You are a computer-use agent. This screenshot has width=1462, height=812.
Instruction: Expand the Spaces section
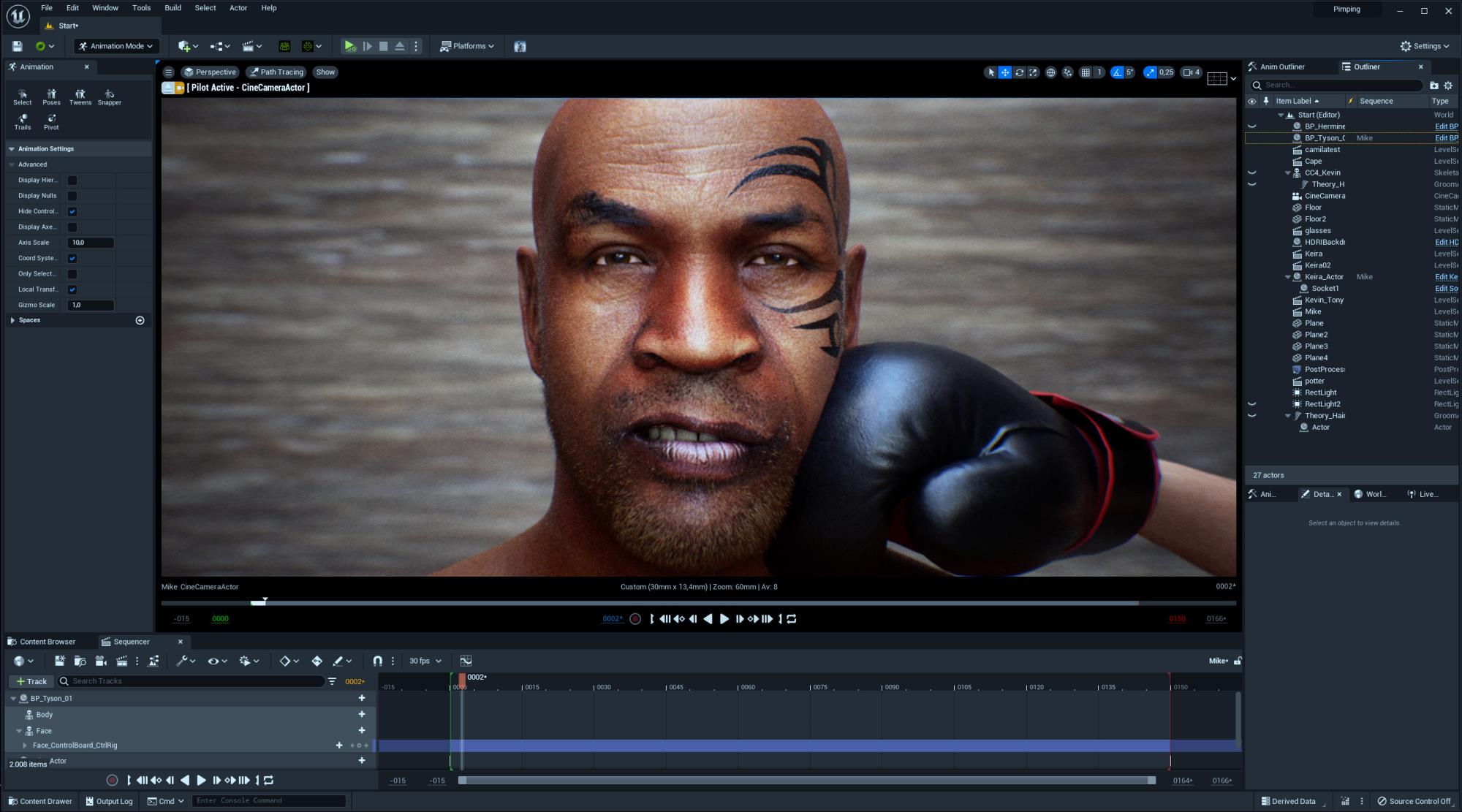pos(12,320)
